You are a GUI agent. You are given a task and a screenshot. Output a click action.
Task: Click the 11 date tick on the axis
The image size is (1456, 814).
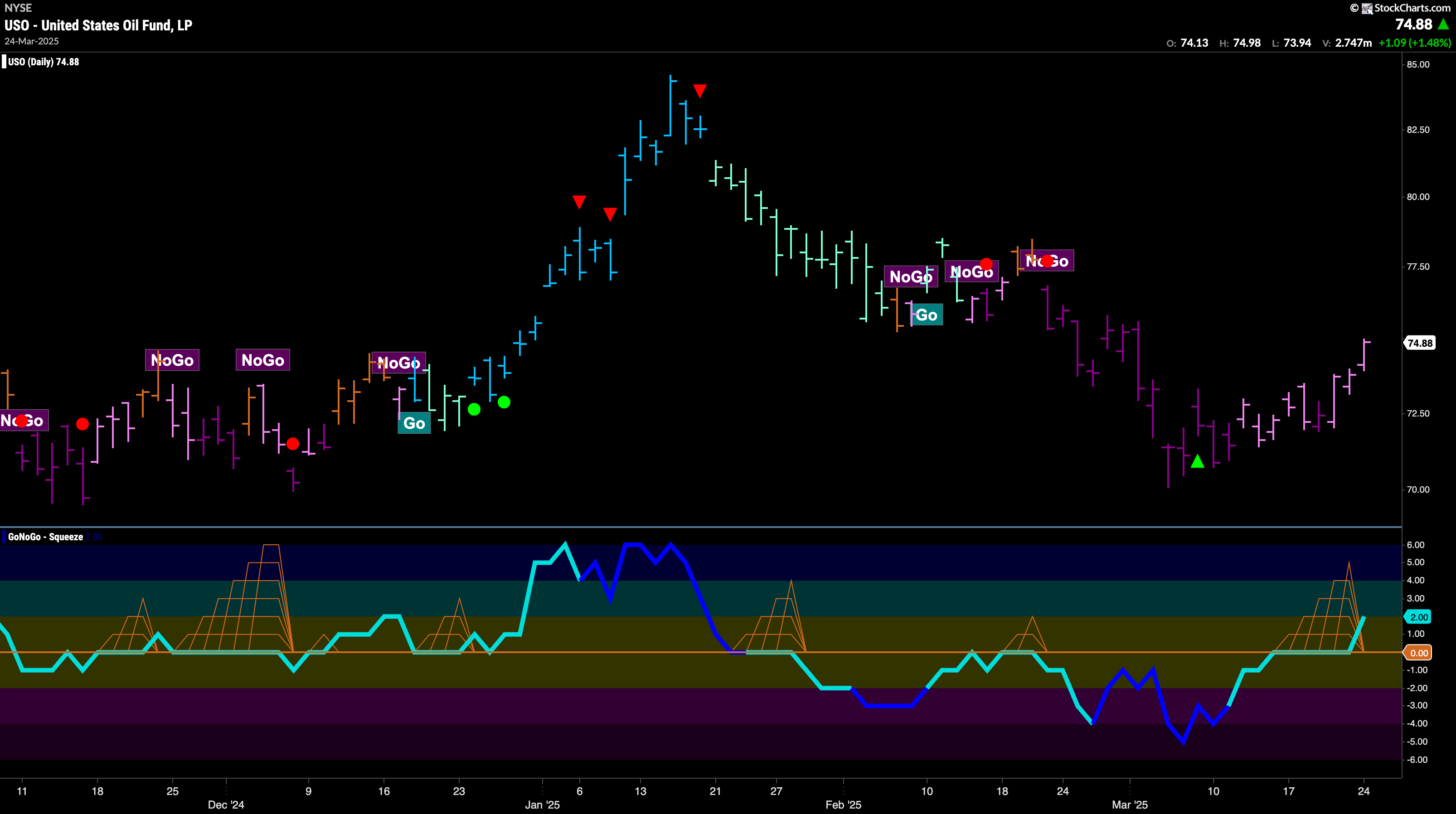22,791
